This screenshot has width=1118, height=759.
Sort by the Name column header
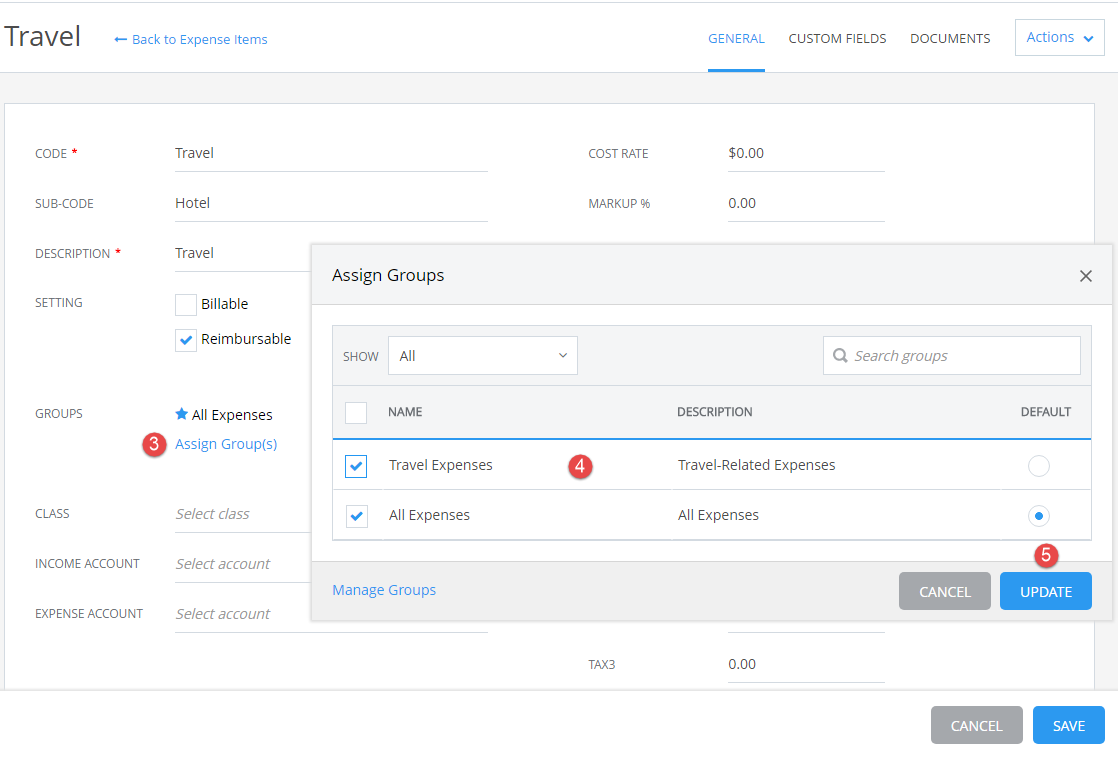click(x=405, y=412)
